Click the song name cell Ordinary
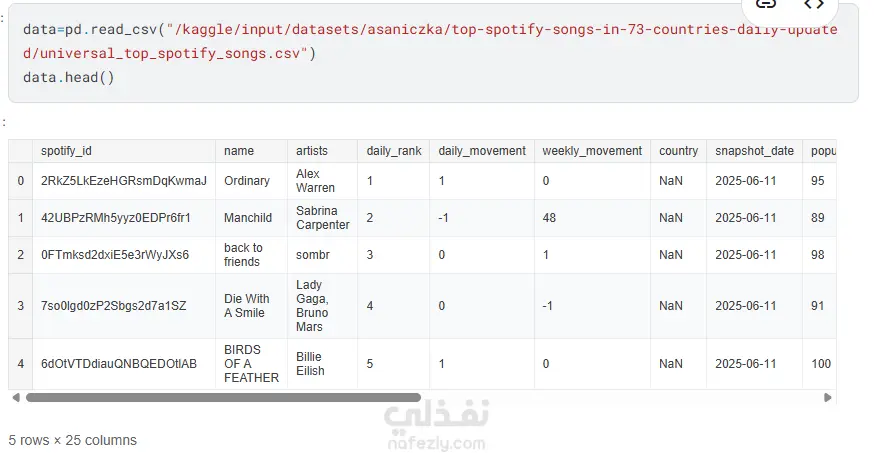This screenshot has height=453, width=874. pos(247,181)
